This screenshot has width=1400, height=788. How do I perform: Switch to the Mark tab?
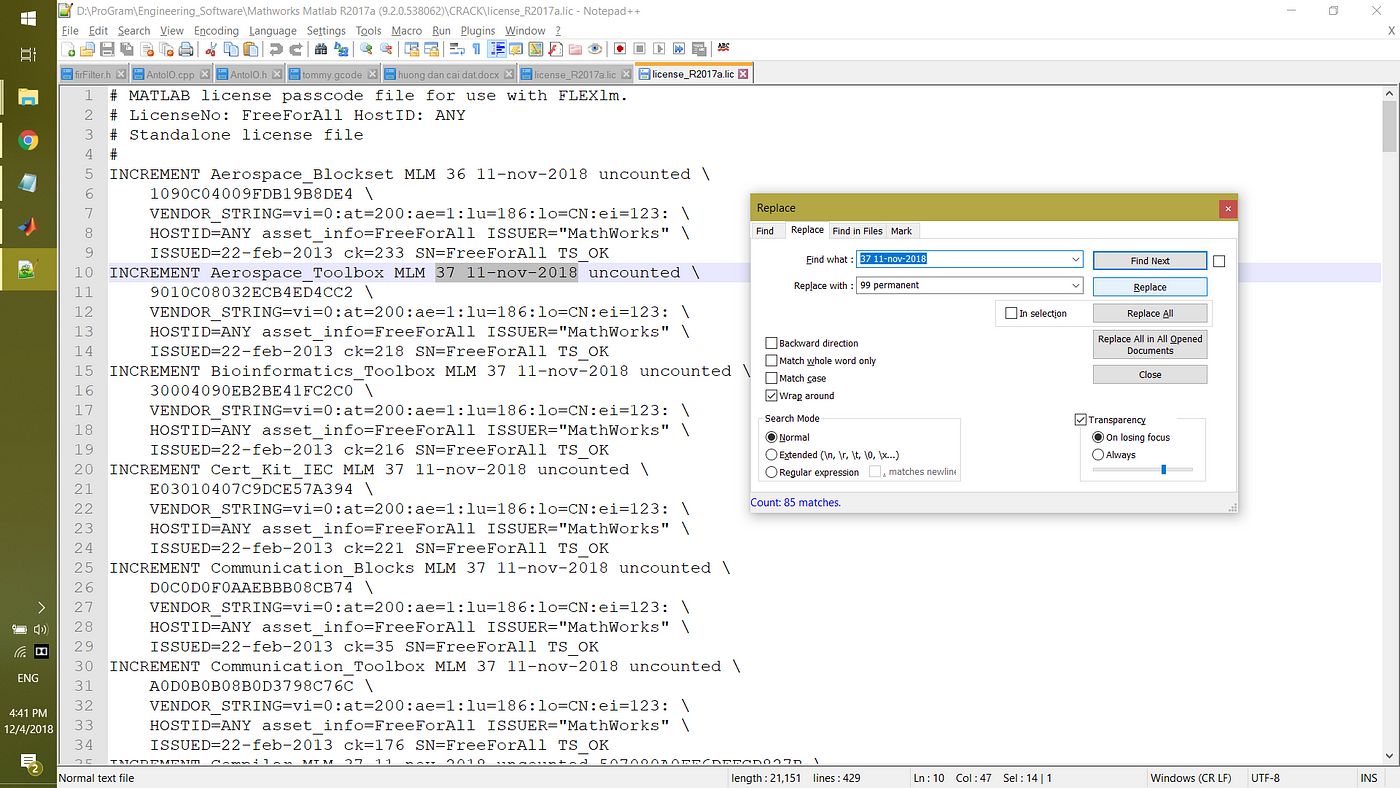901,231
